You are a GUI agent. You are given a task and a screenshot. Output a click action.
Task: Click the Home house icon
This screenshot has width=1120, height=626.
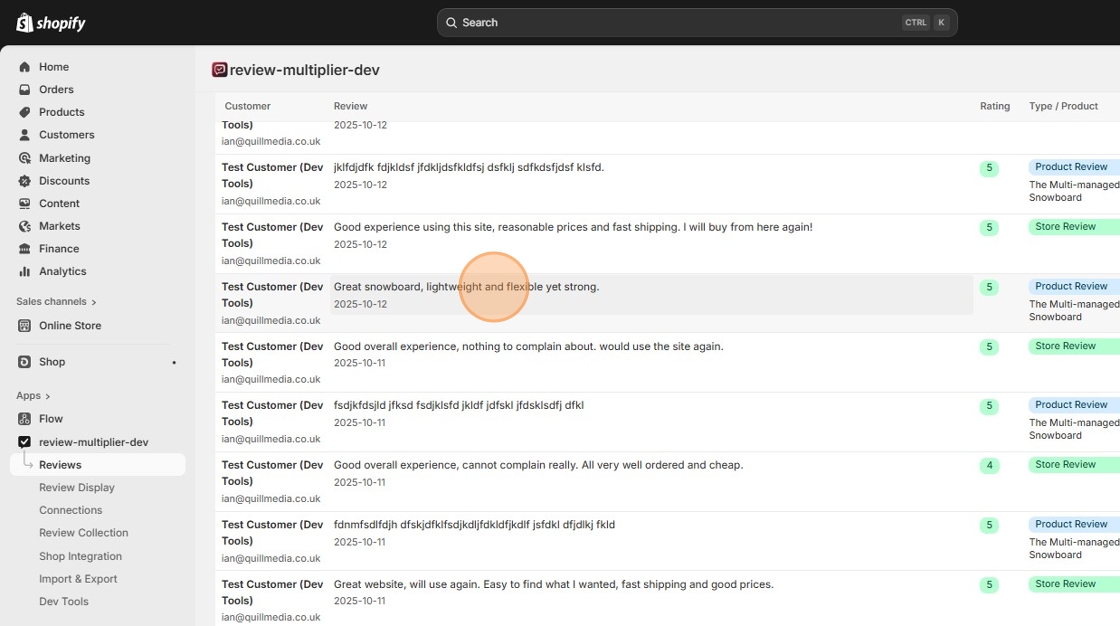point(24,66)
